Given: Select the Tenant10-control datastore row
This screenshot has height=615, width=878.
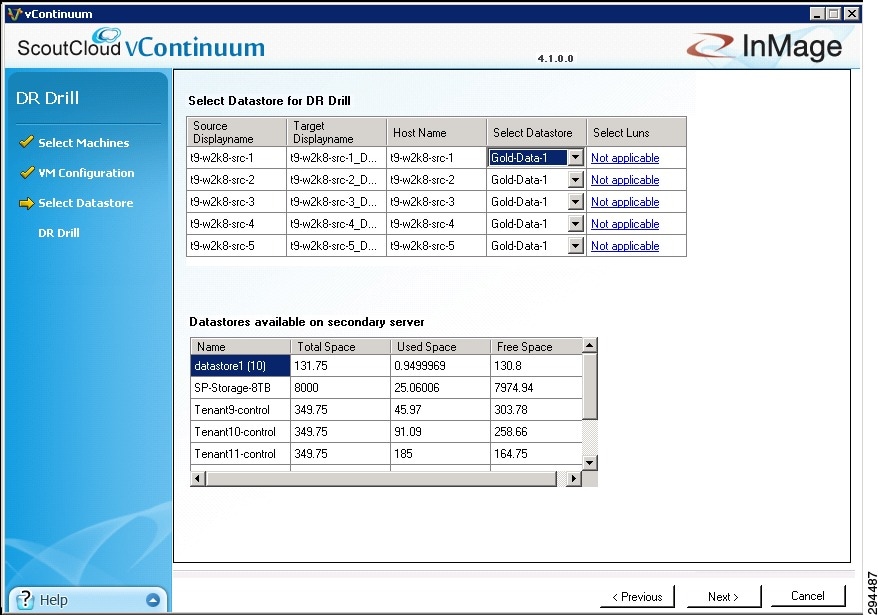Looking at the screenshot, I should 386,432.
